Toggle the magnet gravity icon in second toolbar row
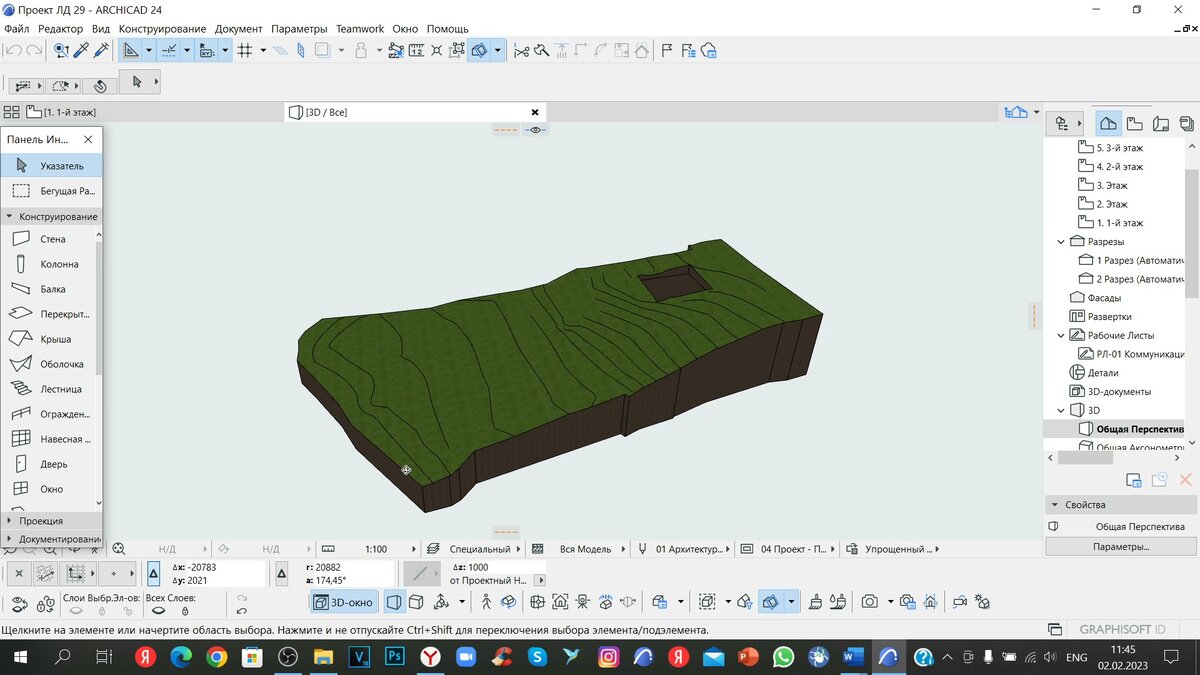1200x675 pixels. point(100,86)
